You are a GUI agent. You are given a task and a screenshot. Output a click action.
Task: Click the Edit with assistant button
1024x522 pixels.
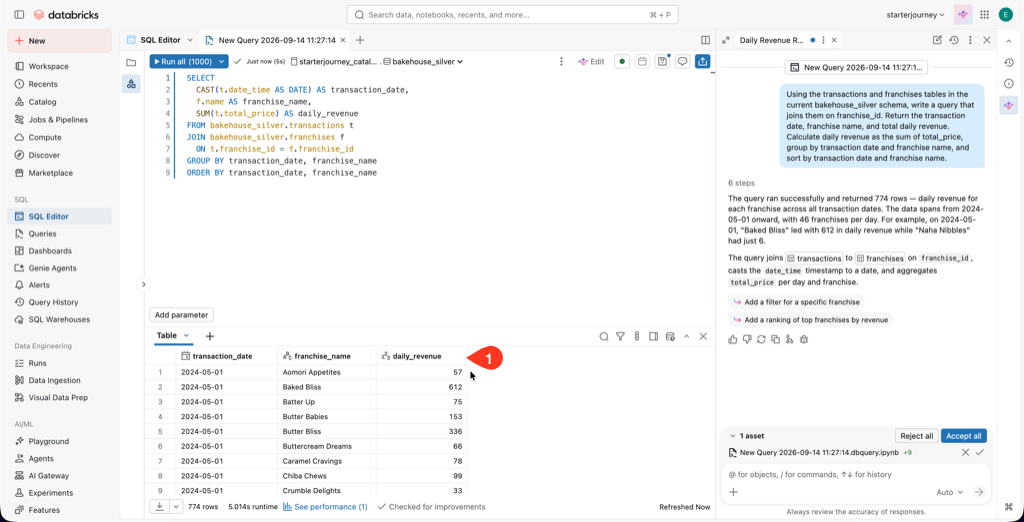591,61
